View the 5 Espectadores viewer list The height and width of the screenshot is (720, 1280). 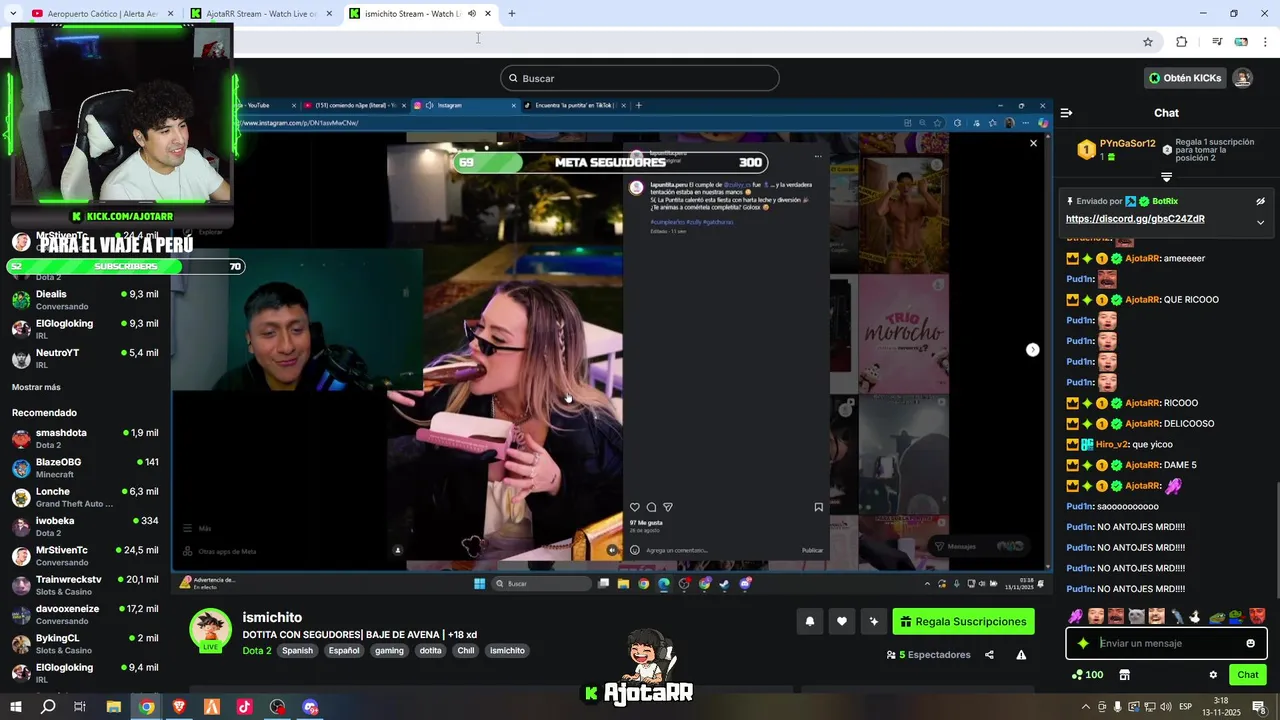coord(929,655)
